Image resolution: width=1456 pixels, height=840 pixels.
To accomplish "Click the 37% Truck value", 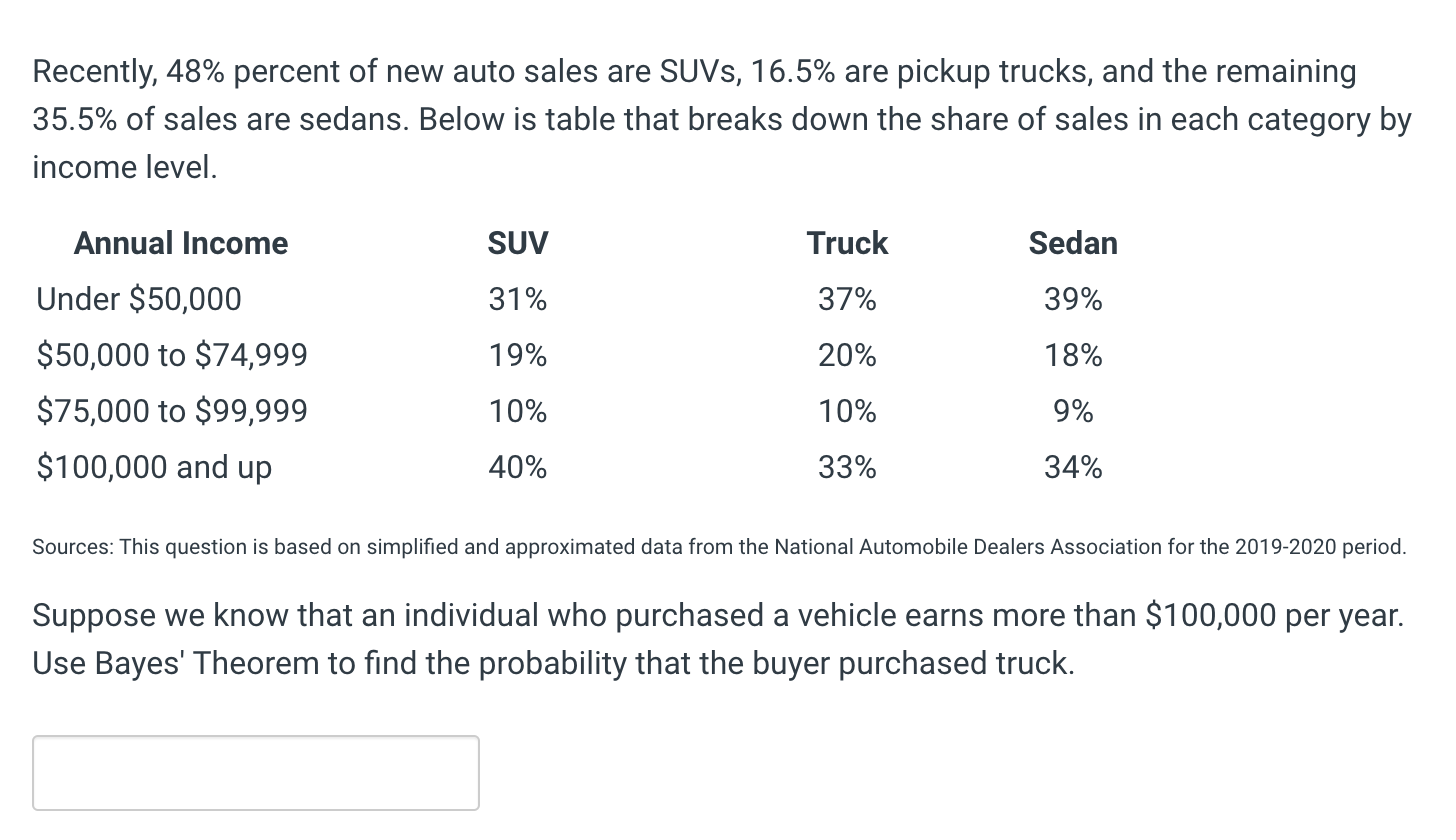I will tap(846, 299).
